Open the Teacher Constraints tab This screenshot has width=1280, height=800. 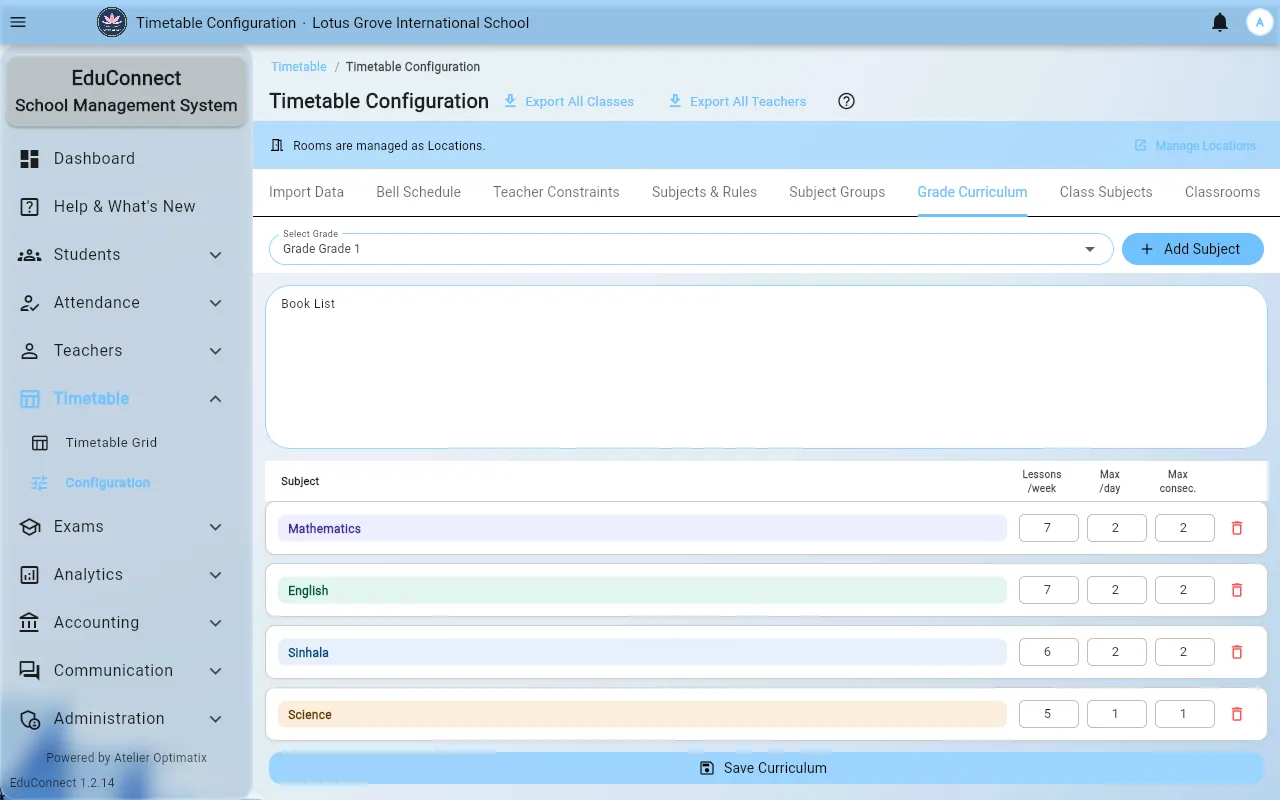tap(556, 192)
